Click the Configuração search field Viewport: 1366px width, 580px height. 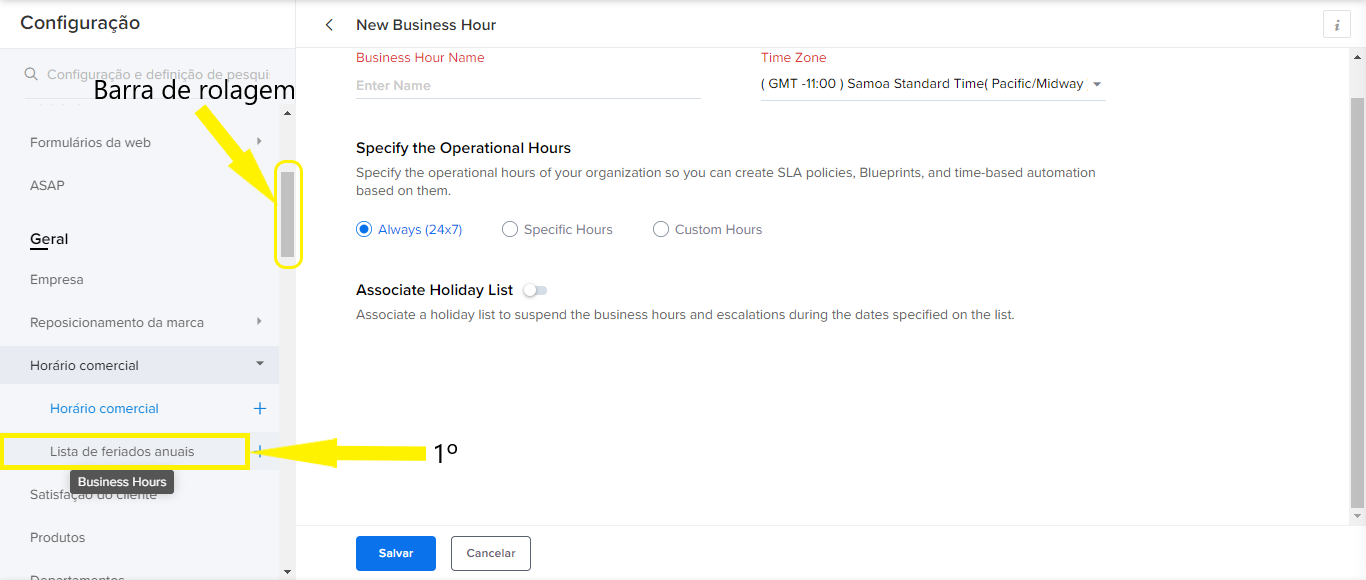158,74
